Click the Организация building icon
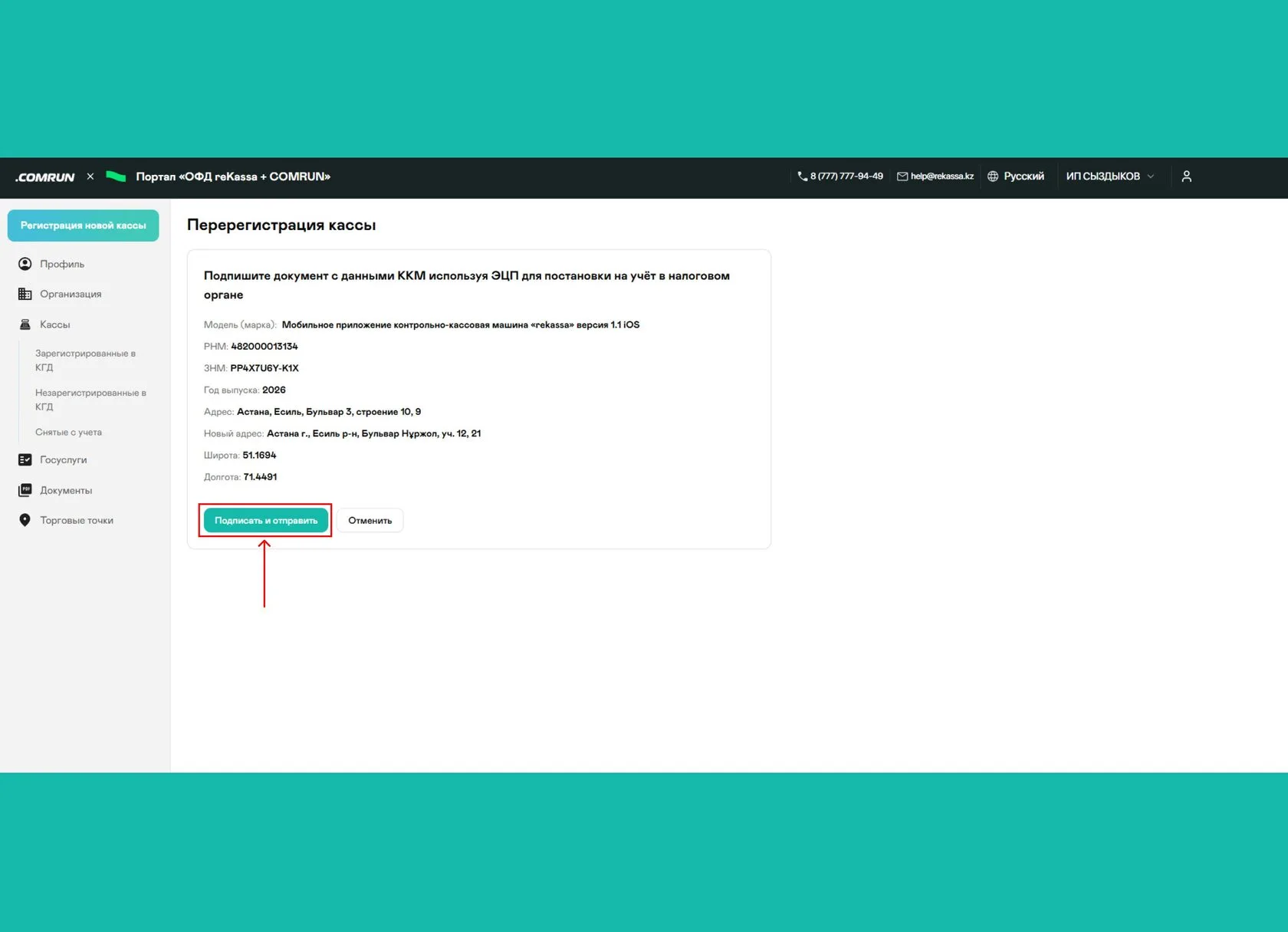Image resolution: width=1288 pixels, height=932 pixels. 25,294
